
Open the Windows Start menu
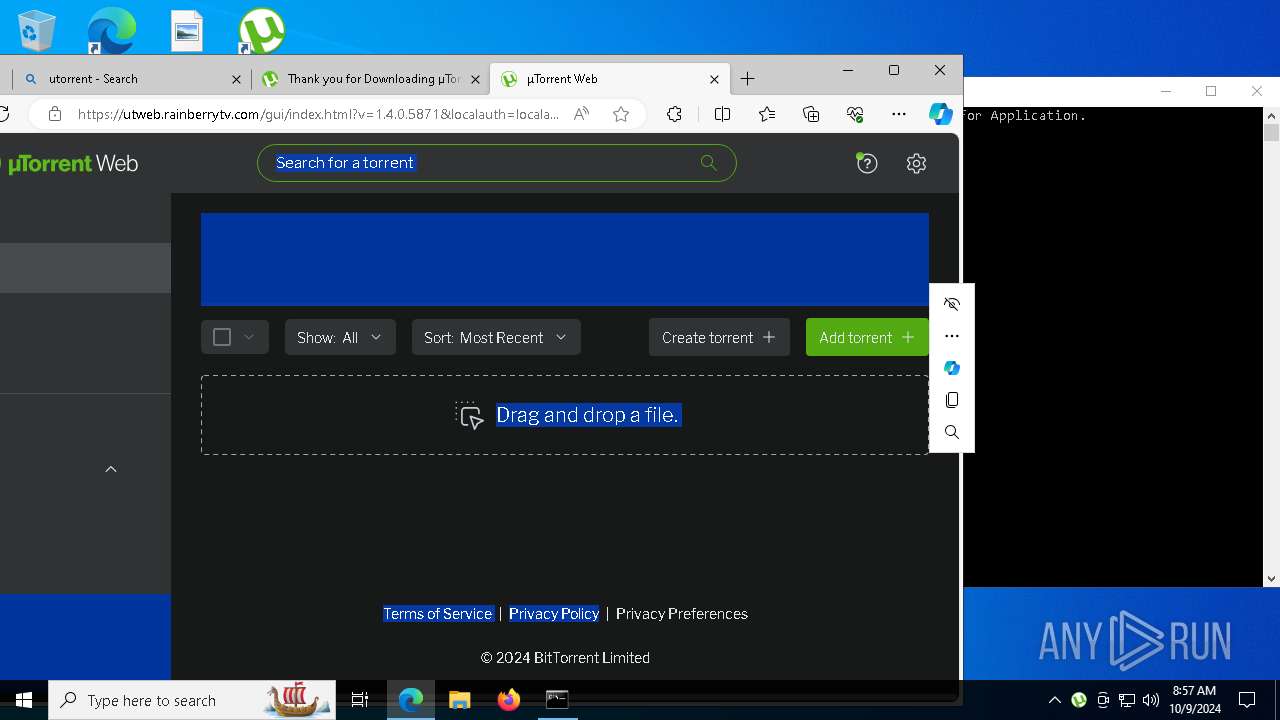(24, 700)
